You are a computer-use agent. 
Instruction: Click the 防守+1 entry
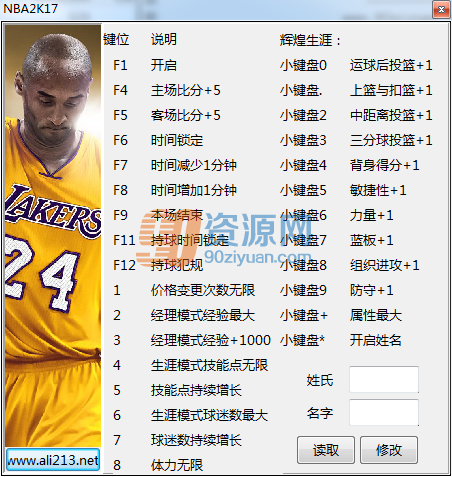[x=372, y=290]
